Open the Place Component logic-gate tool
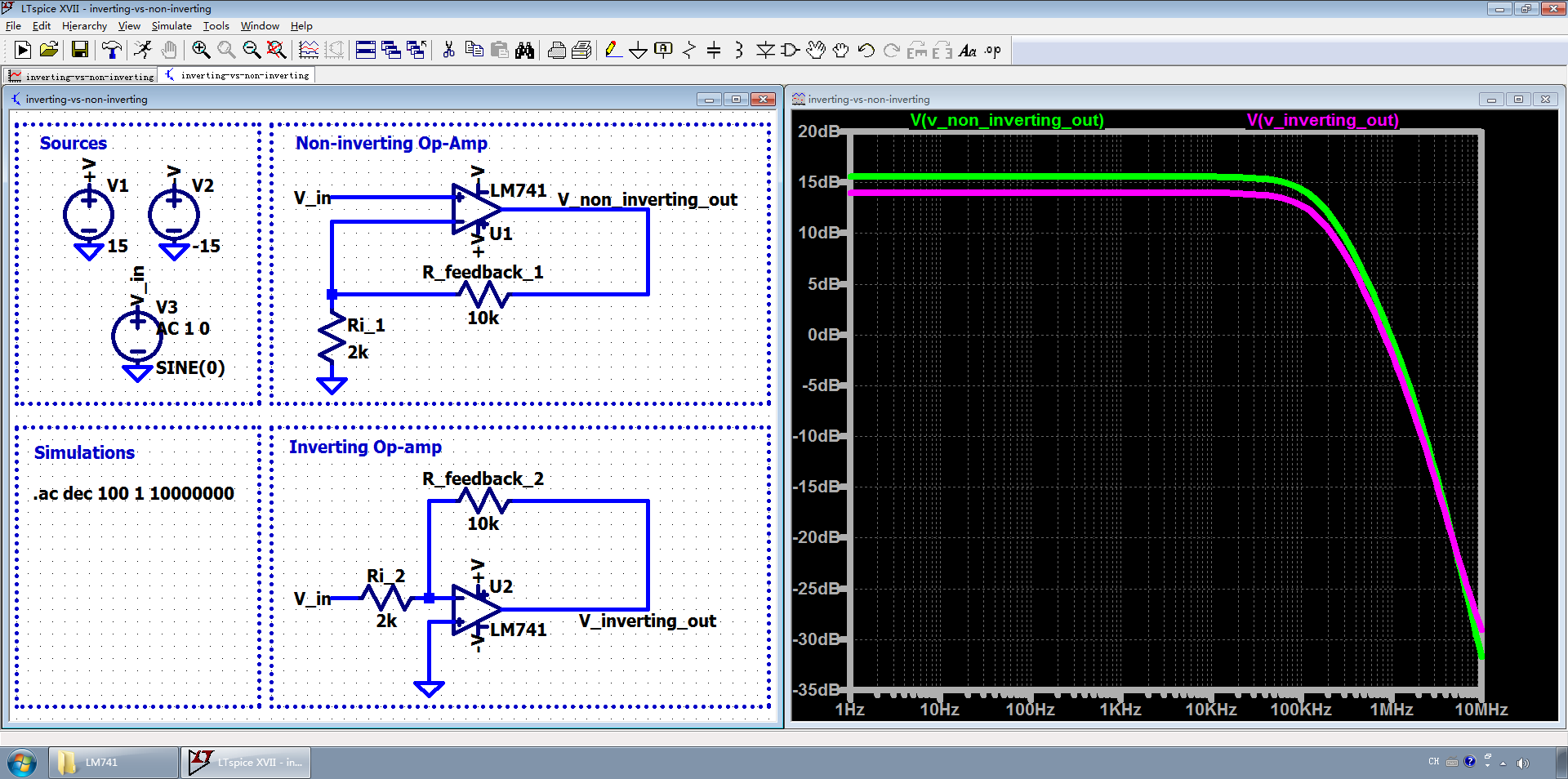The width and height of the screenshot is (1568, 779). click(x=790, y=51)
